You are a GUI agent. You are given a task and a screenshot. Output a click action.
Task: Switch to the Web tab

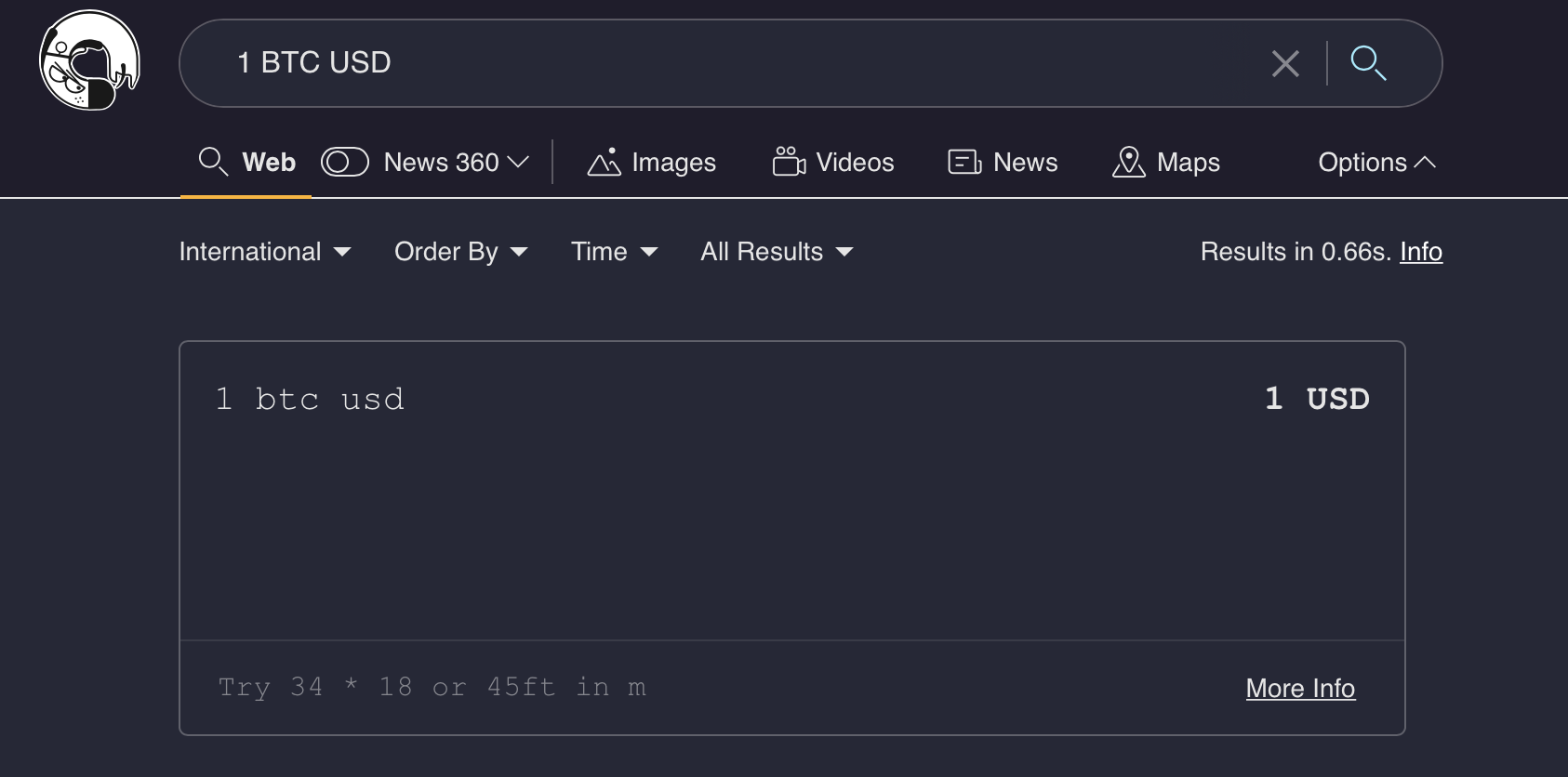click(269, 163)
